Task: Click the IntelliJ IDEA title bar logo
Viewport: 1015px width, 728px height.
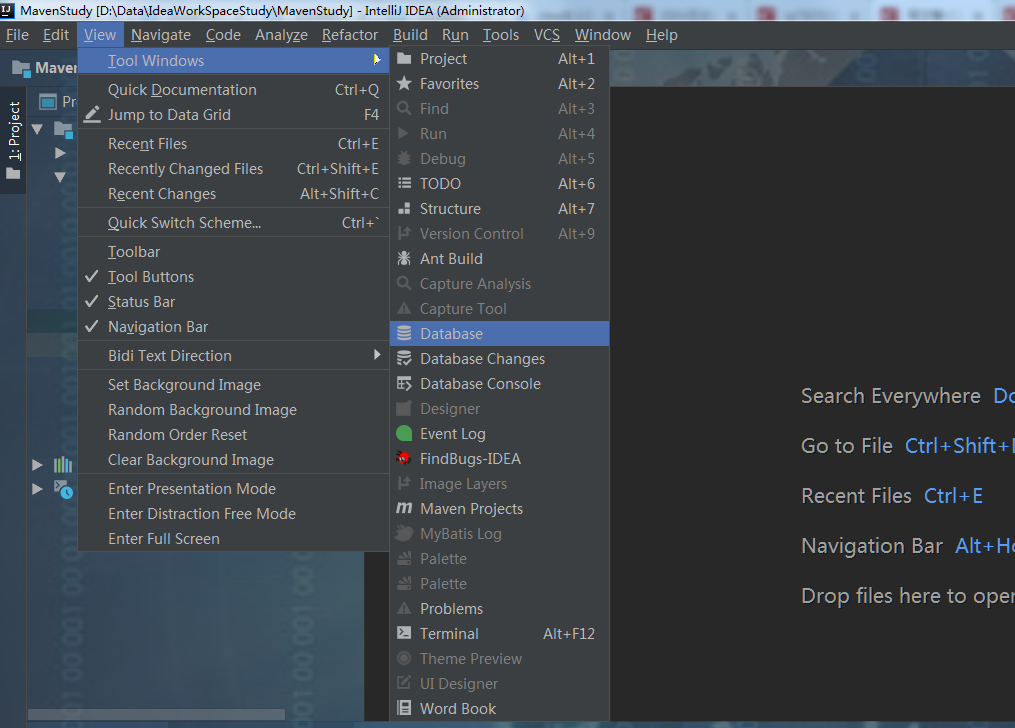Action: coord(6,10)
